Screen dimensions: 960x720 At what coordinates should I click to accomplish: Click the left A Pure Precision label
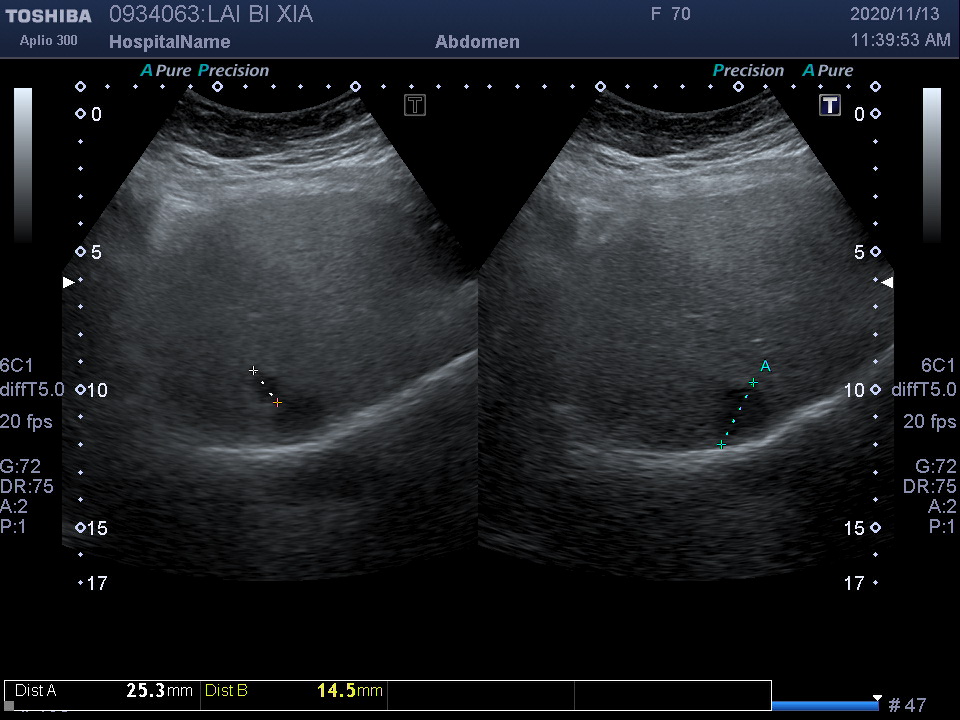click(205, 70)
